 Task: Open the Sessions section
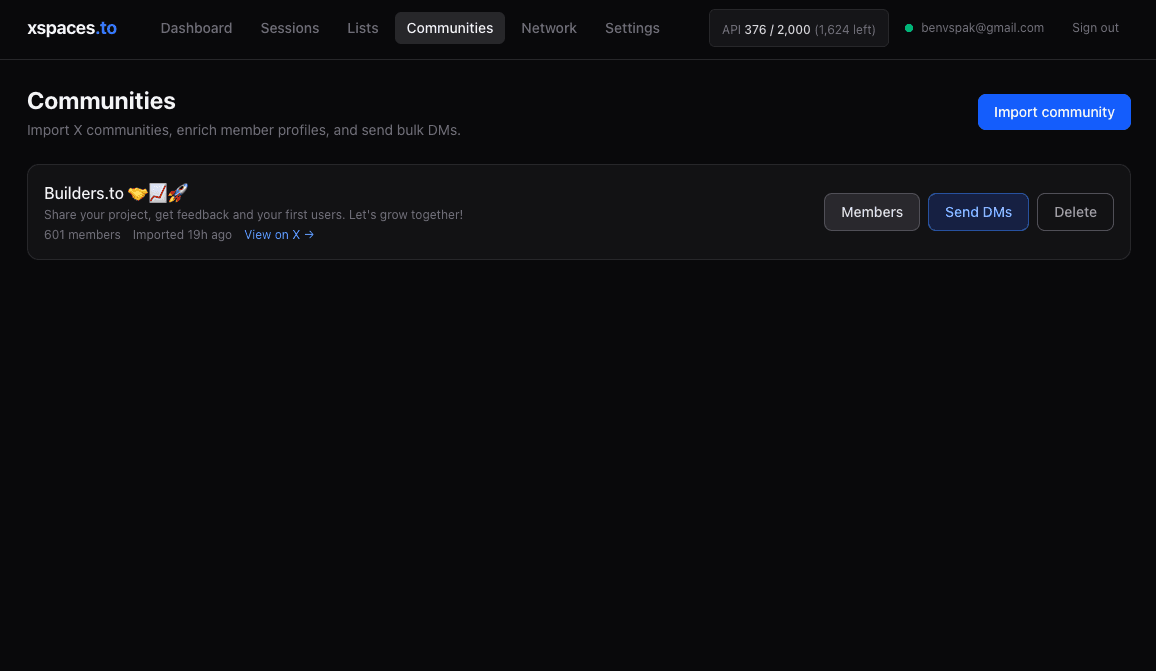click(290, 28)
